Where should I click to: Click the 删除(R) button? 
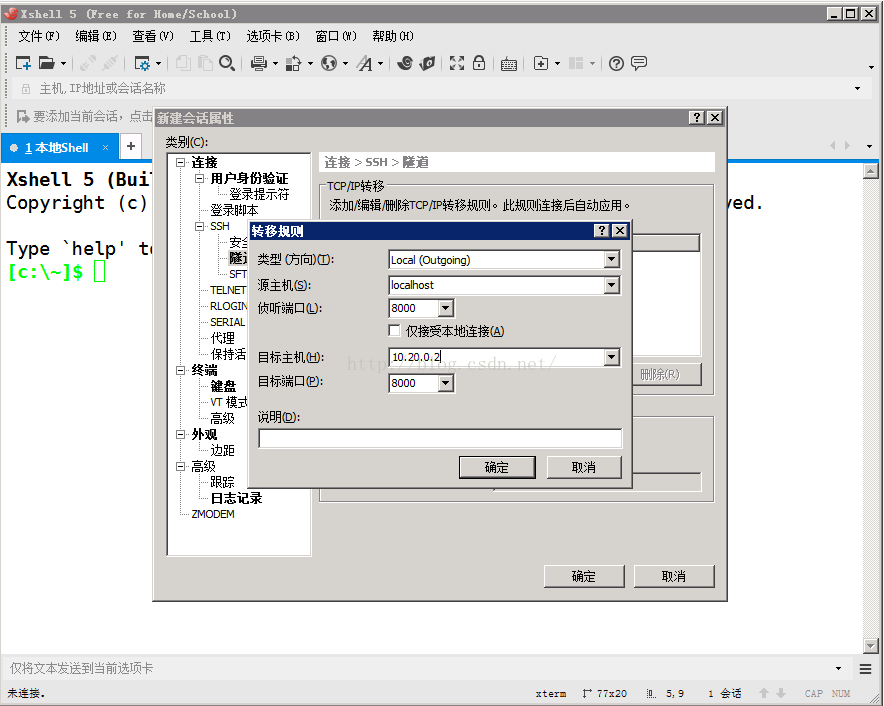tap(667, 374)
